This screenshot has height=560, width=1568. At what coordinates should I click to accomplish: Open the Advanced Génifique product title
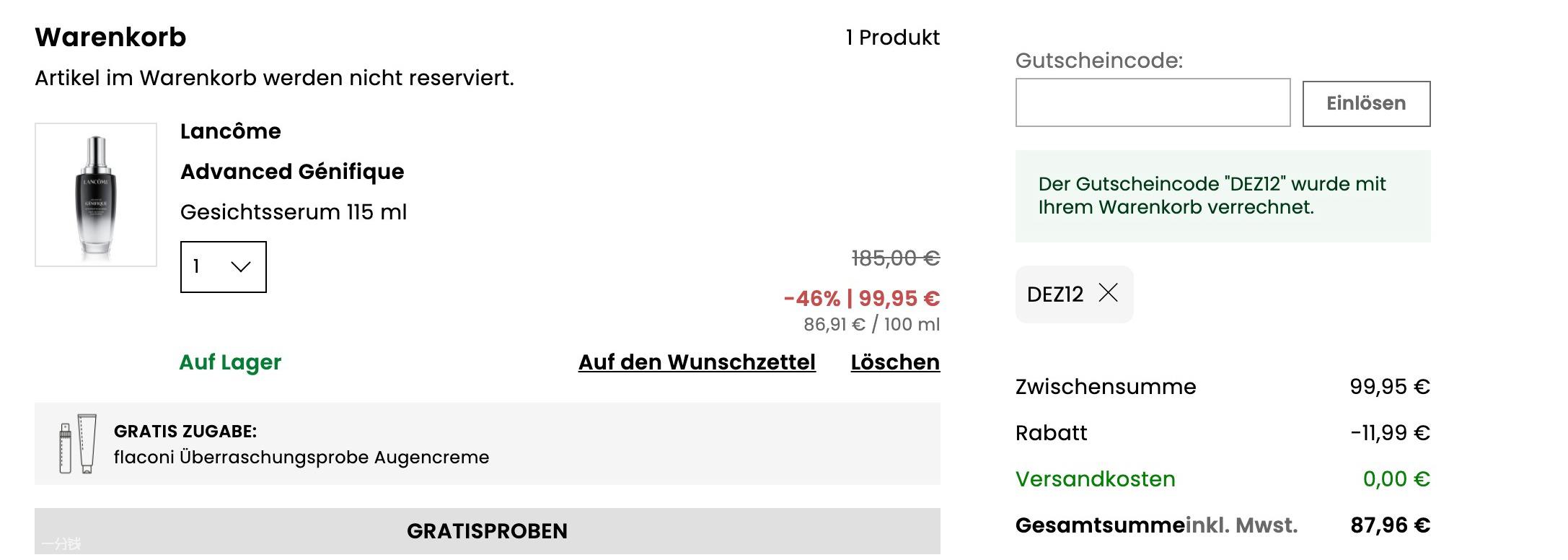pos(292,172)
